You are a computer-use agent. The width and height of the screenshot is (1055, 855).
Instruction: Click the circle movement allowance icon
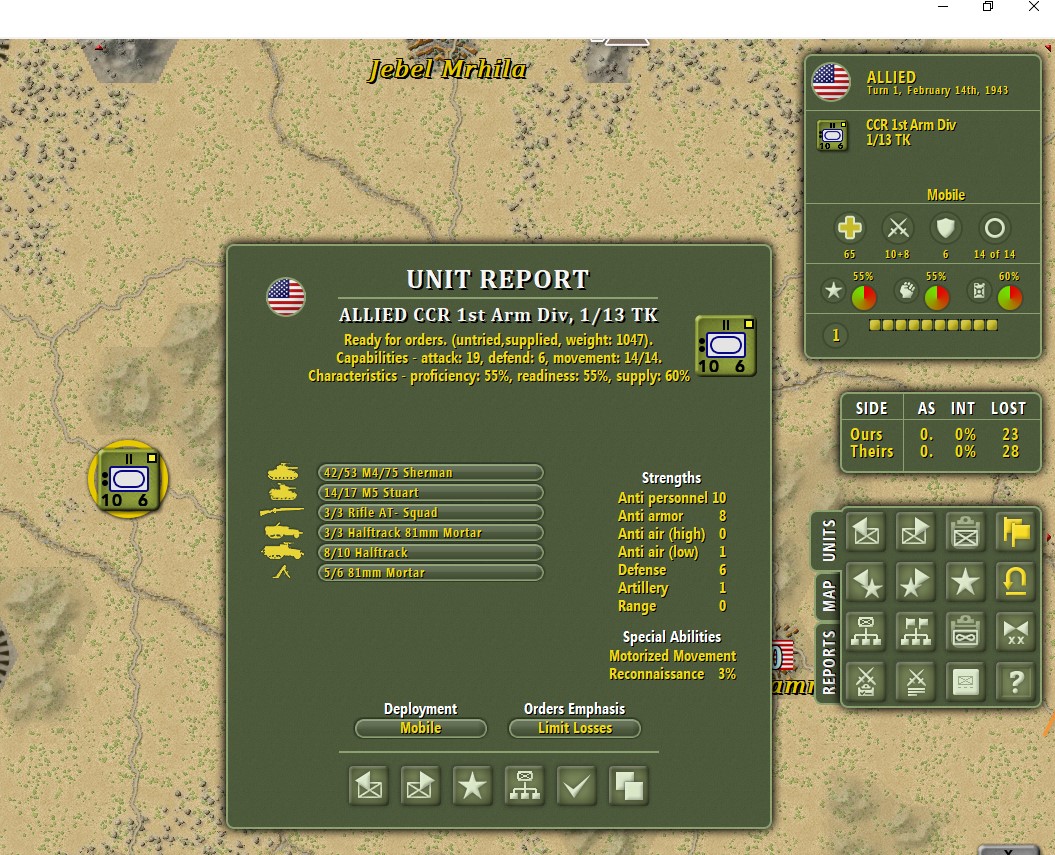tap(994, 228)
